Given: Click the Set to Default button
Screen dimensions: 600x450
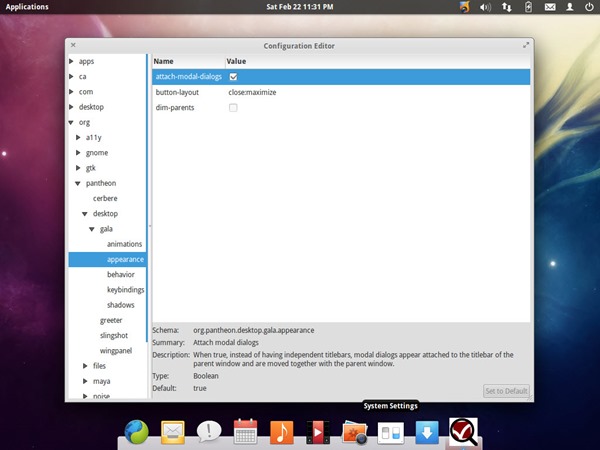Looking at the screenshot, I should point(506,391).
